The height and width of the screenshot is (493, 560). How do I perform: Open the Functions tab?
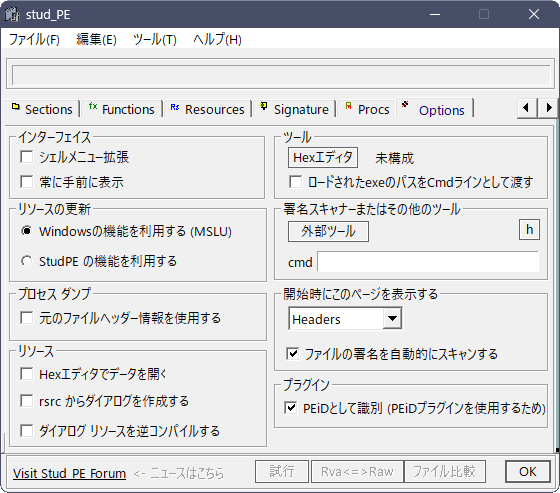pyautogui.click(x=122, y=109)
